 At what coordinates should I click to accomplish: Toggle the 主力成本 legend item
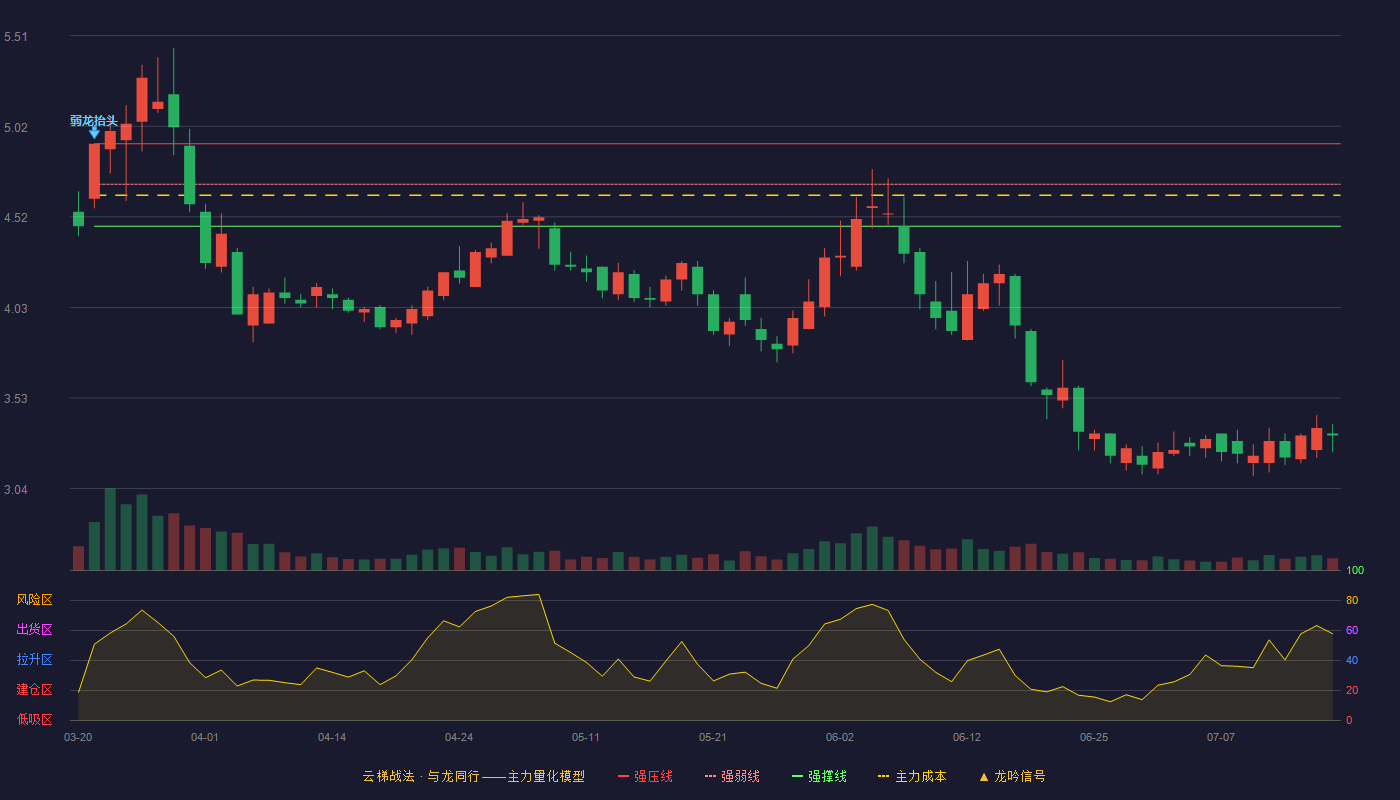[x=912, y=776]
